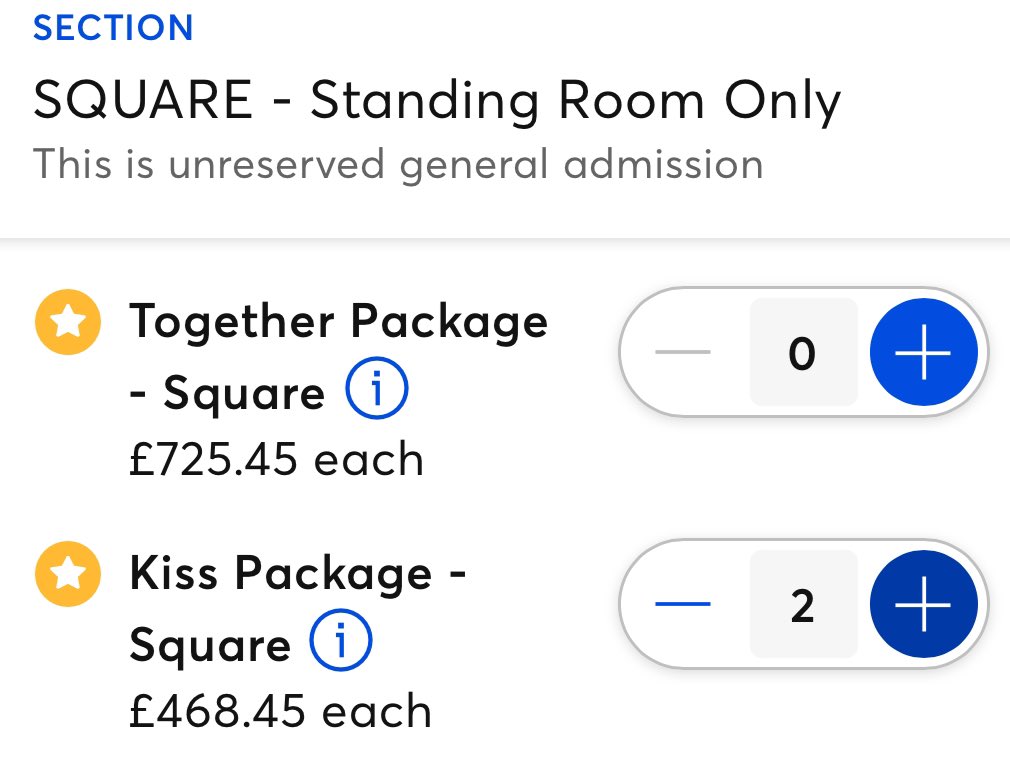Viewport: 1010px width, 778px height.
Task: Tap the £468.45 each price text
Action: [280, 711]
